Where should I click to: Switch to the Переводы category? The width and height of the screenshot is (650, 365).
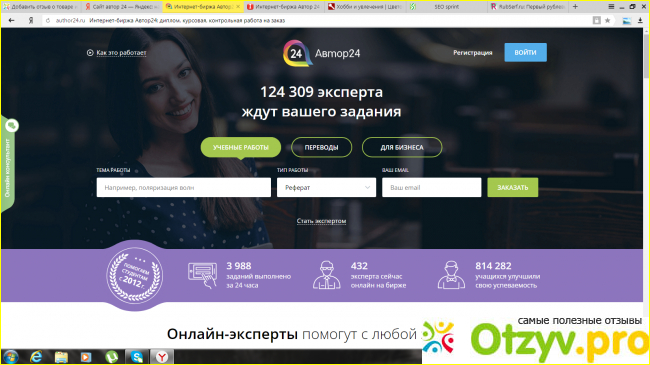(x=321, y=147)
